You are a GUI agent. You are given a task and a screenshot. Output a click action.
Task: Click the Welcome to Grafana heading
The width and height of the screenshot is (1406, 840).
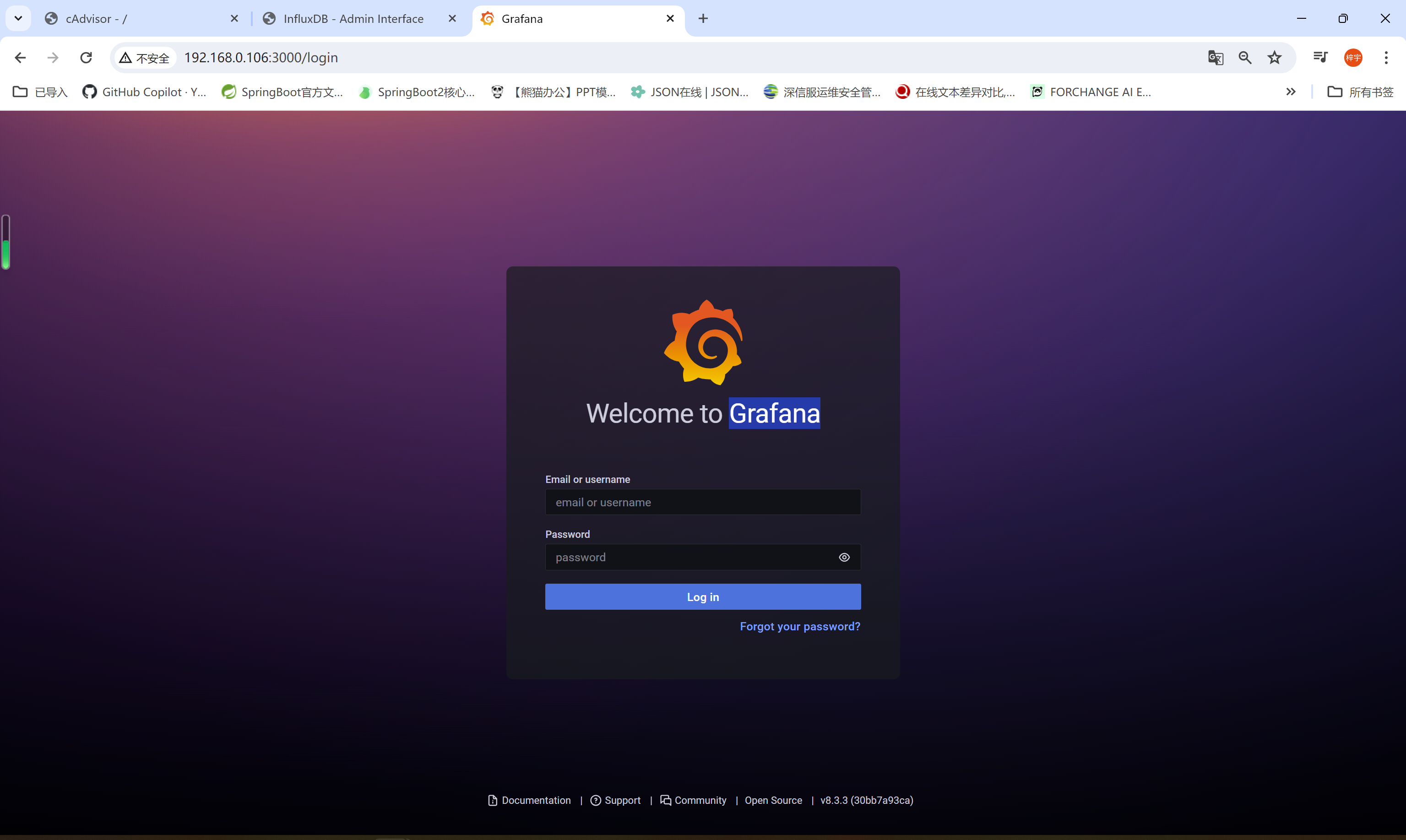point(703,413)
